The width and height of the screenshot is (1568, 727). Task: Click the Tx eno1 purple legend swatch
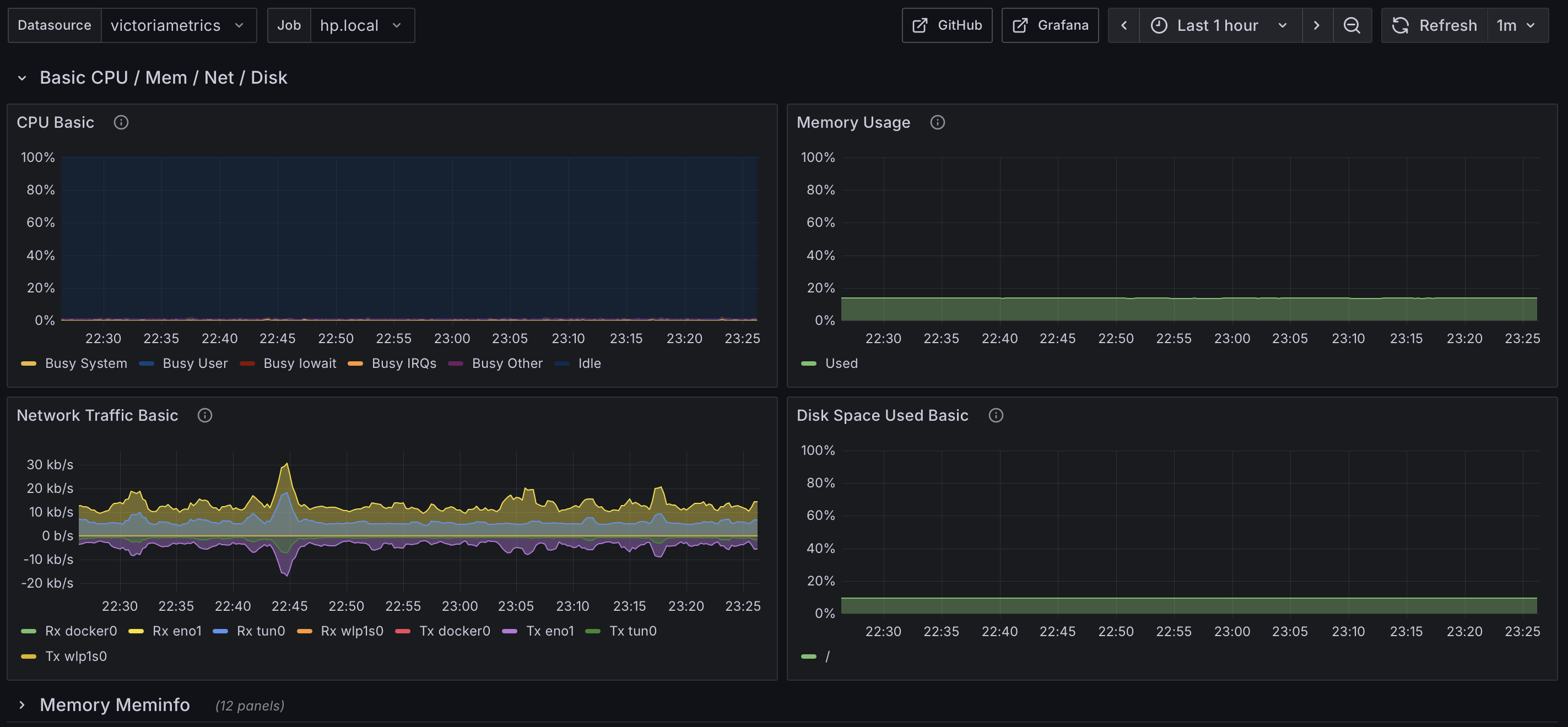[510, 631]
